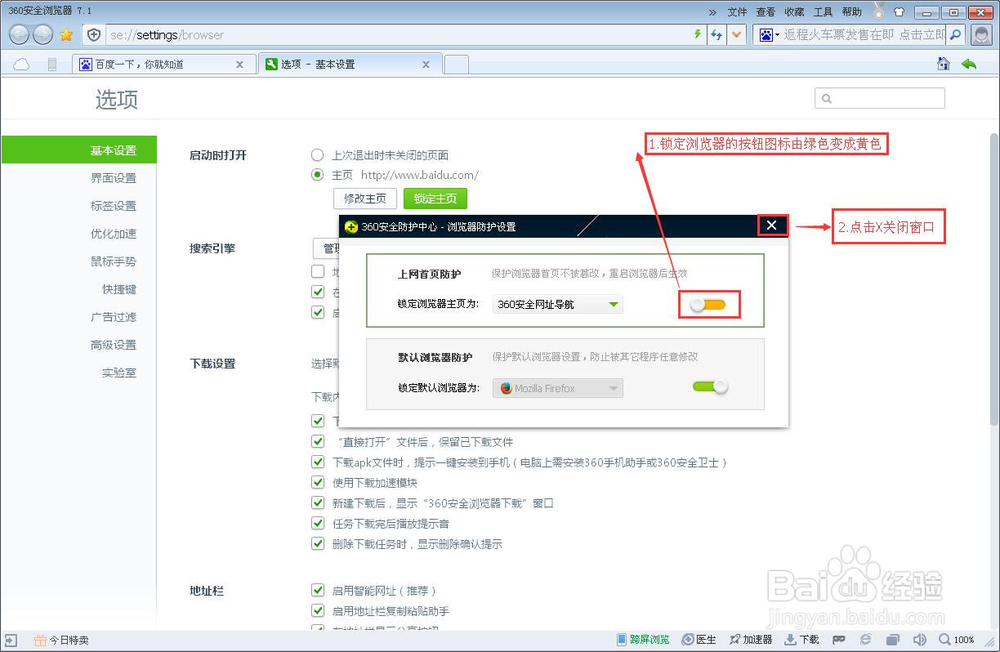The image size is (1000, 652).
Task: Click the sidebar toggle icon at bottom-left
Action: click(x=10, y=640)
